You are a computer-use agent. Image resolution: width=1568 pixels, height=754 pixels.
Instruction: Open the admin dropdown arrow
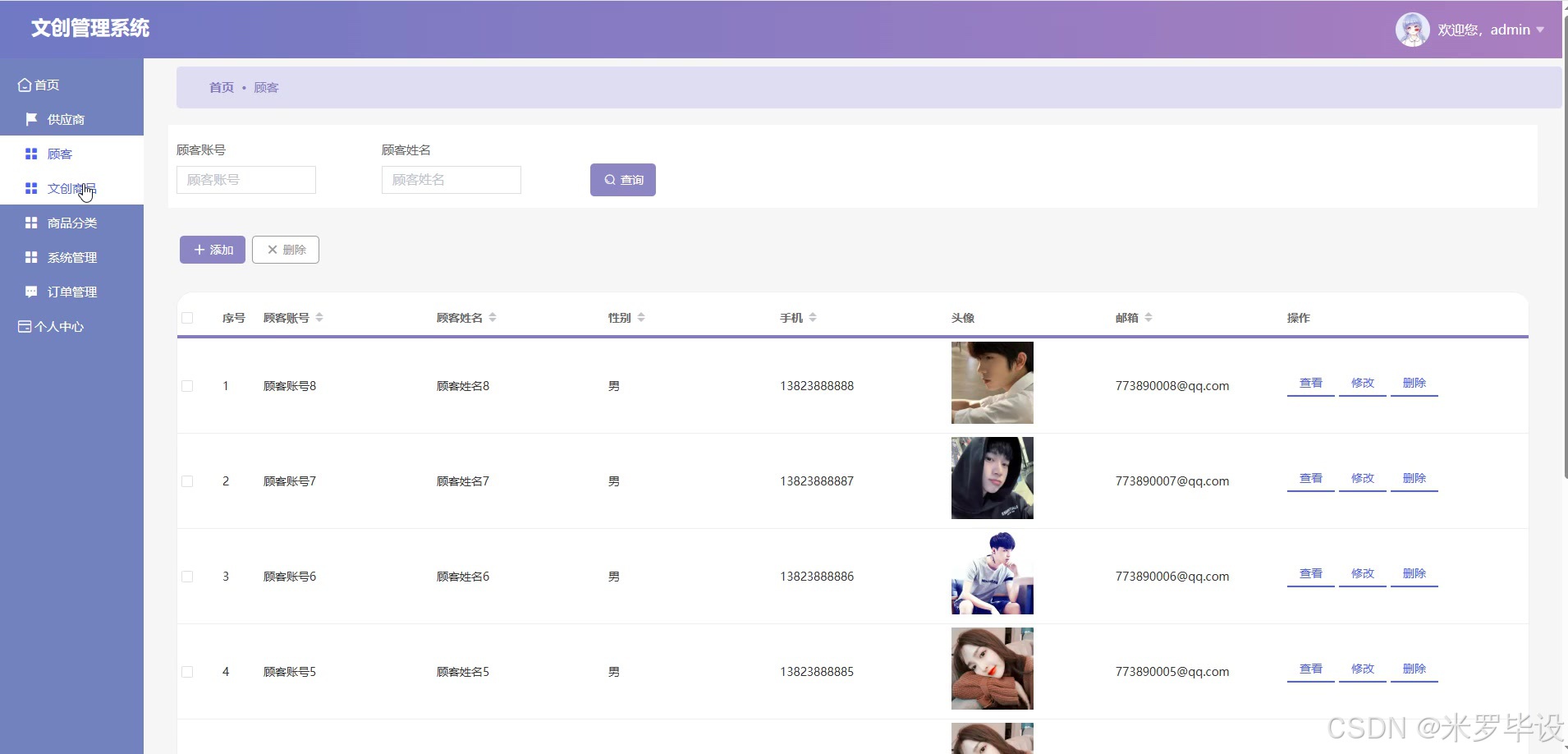(x=1540, y=30)
